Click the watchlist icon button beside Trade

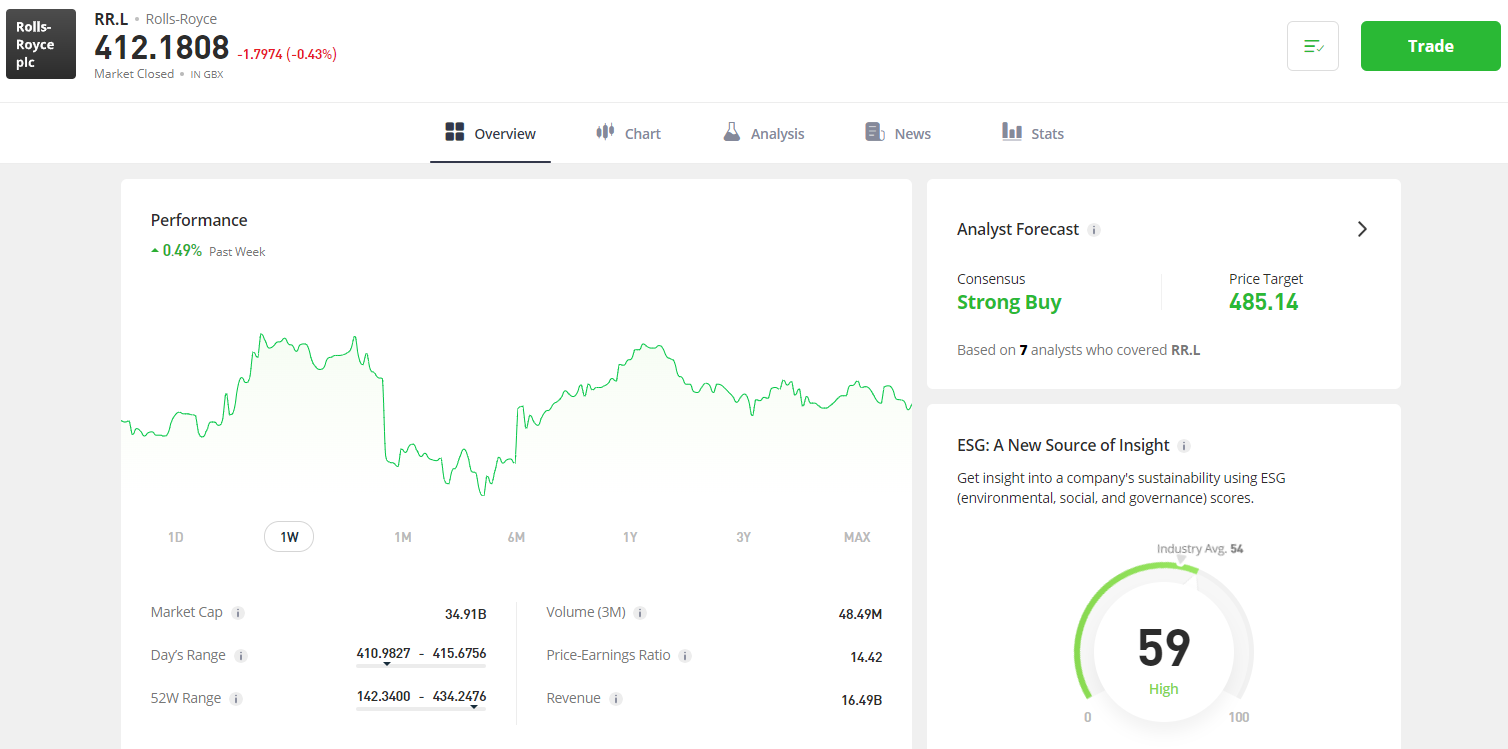point(1313,46)
